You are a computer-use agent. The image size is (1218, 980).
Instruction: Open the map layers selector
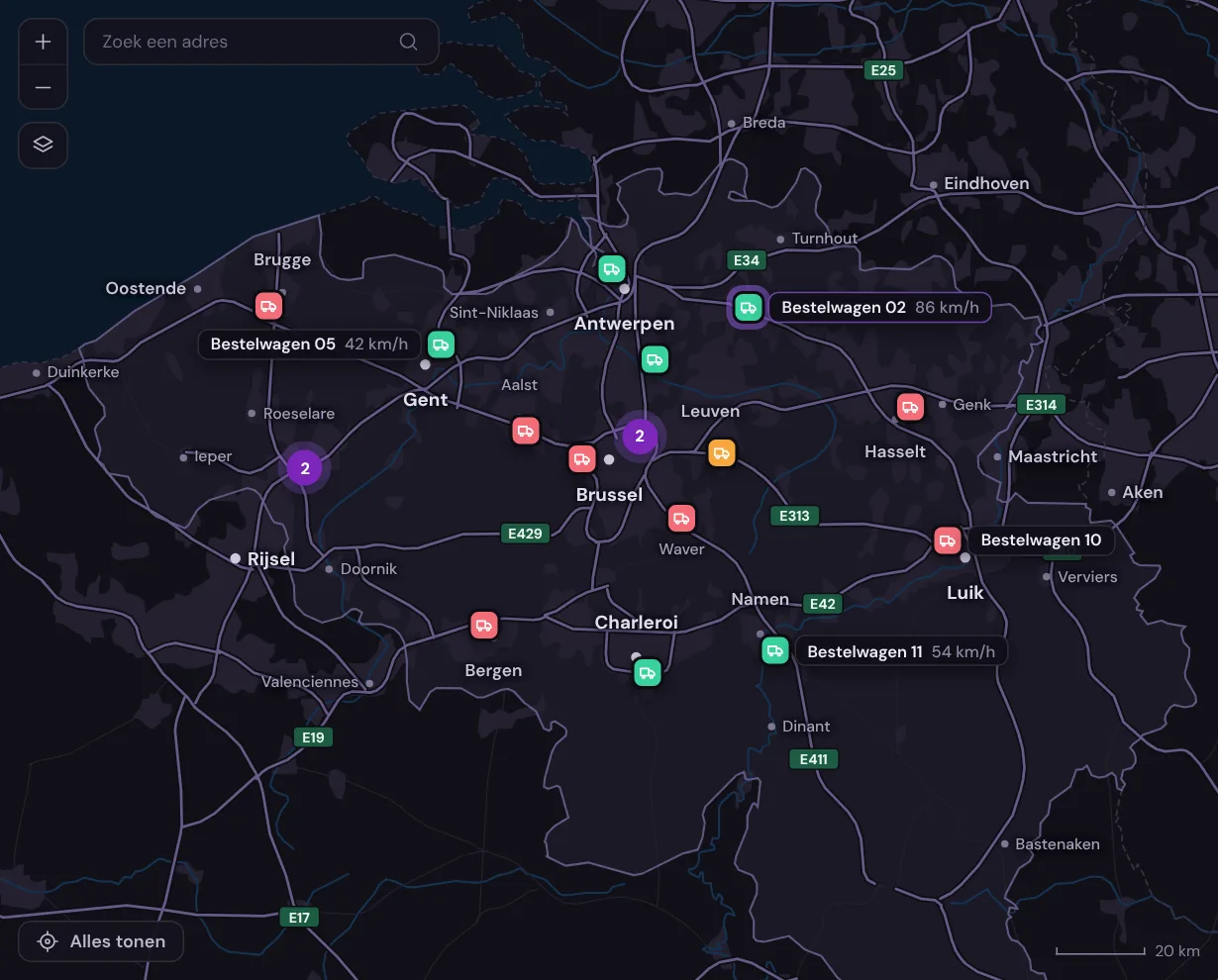coord(43,145)
